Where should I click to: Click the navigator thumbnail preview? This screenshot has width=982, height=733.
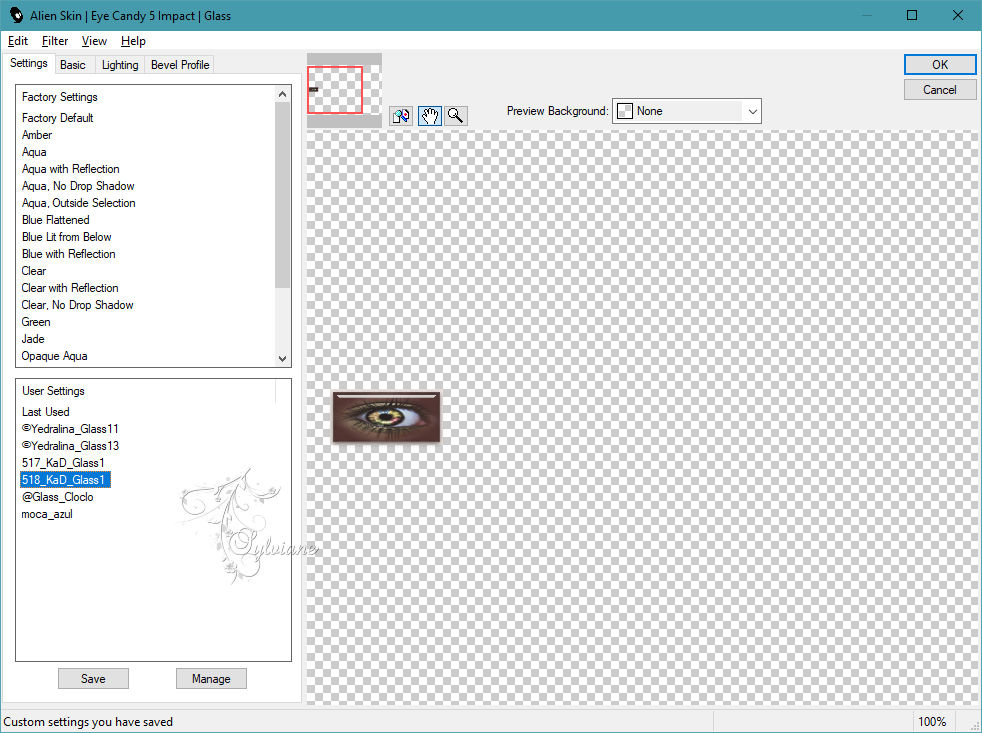click(344, 90)
